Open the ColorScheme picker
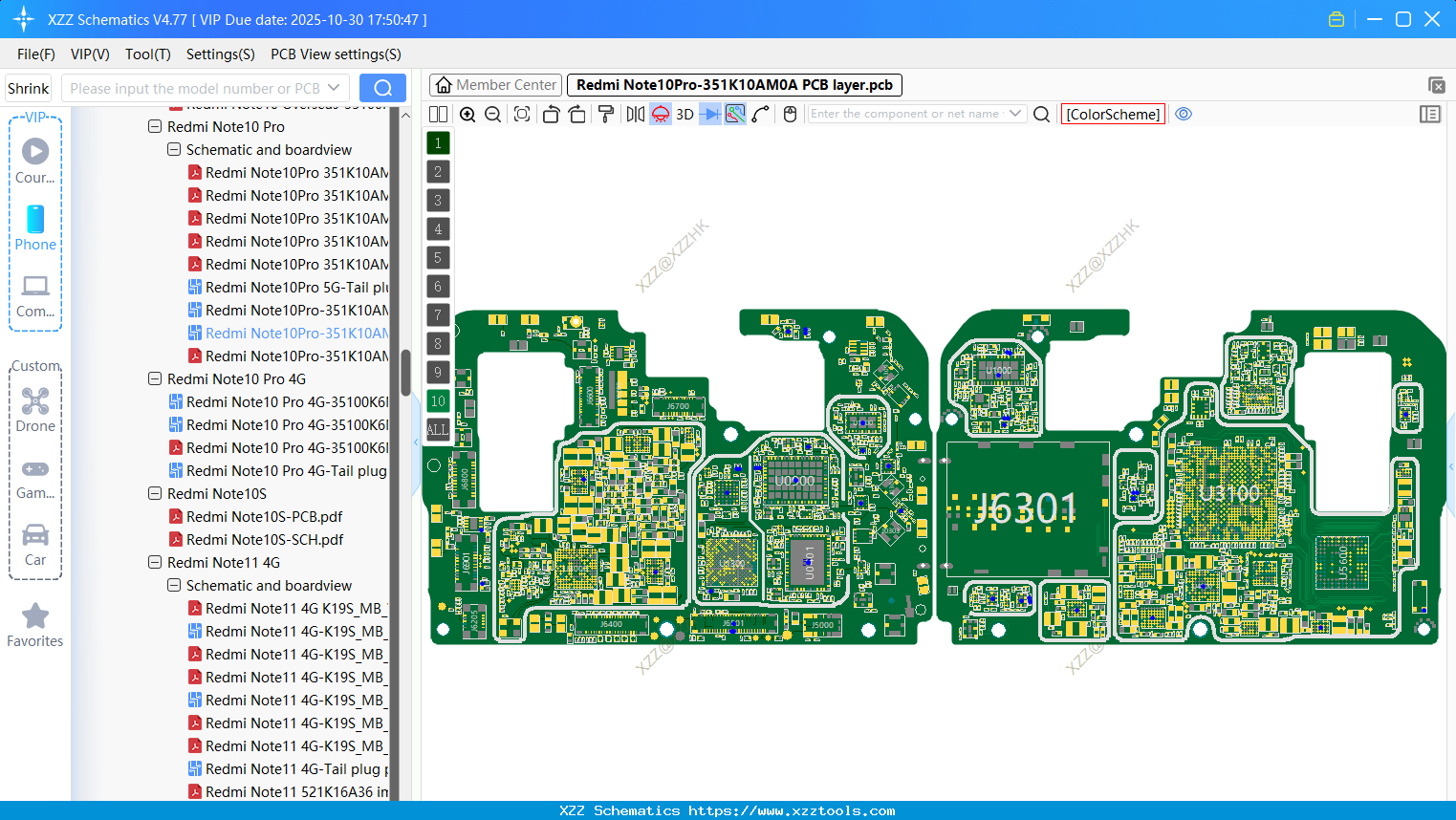 coord(1112,114)
